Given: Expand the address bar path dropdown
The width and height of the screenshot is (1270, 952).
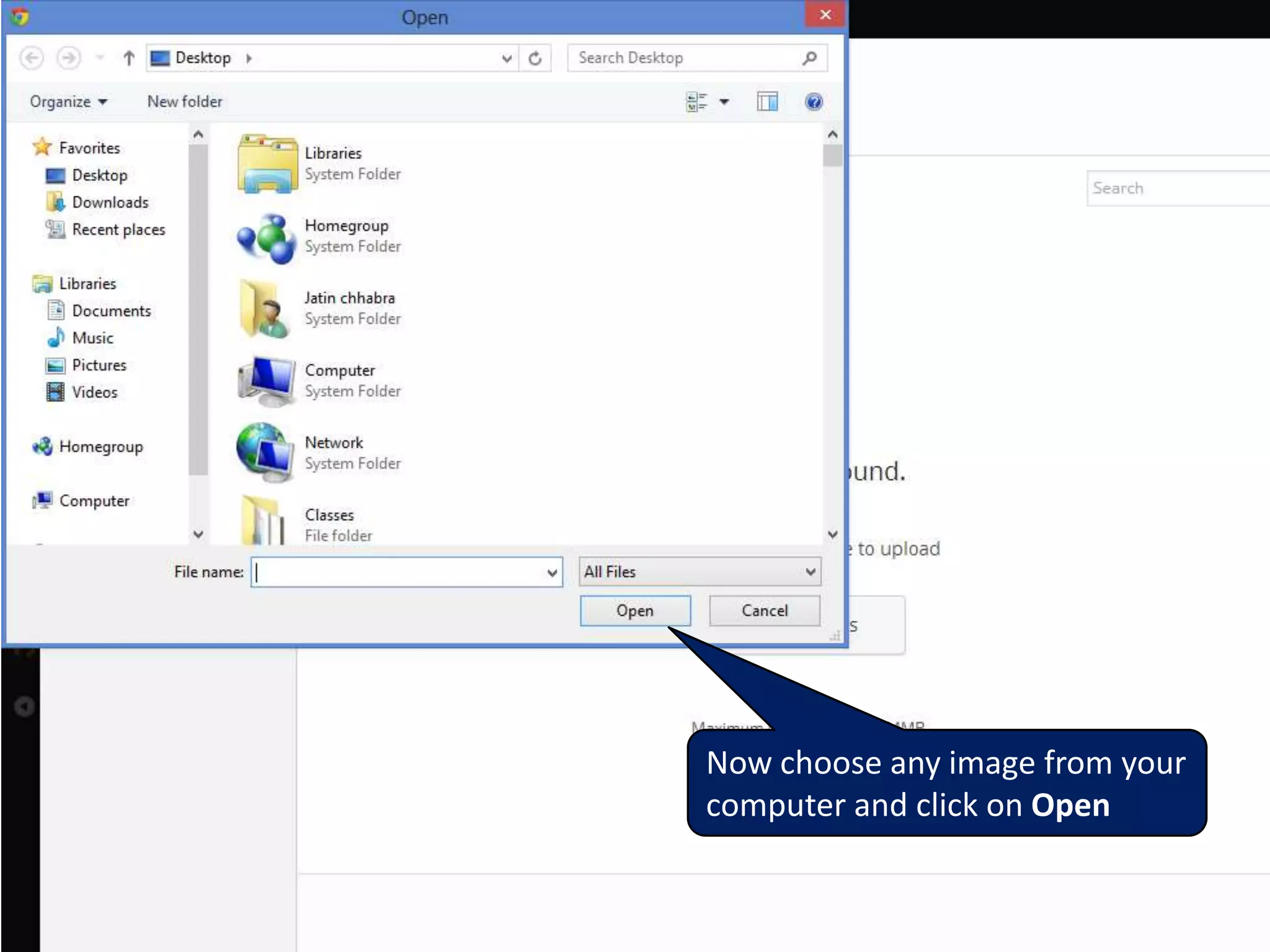Looking at the screenshot, I should 507,59.
